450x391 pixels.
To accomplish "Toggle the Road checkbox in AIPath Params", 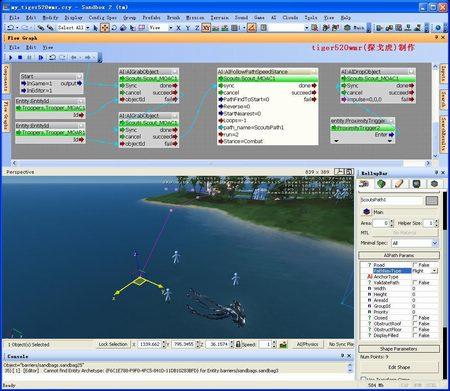I will click(415, 265).
